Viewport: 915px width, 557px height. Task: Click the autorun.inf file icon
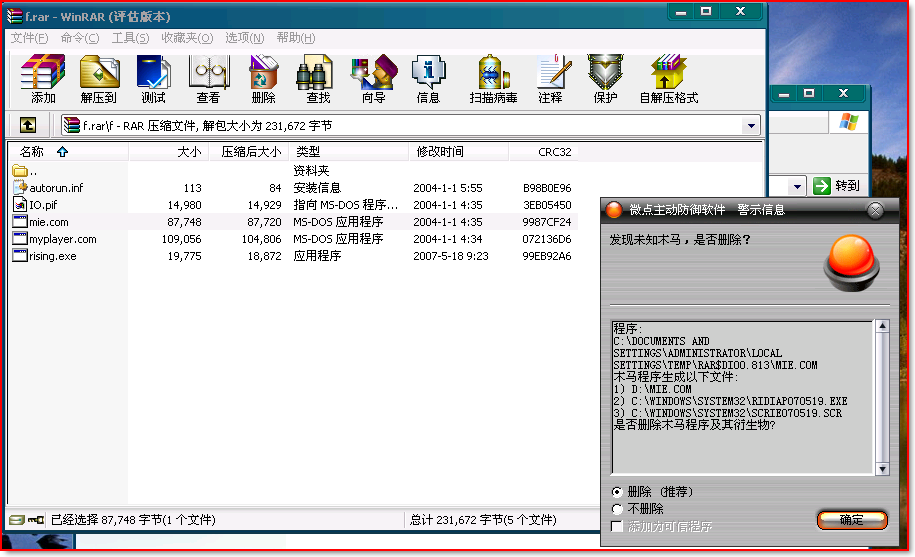(x=20, y=187)
